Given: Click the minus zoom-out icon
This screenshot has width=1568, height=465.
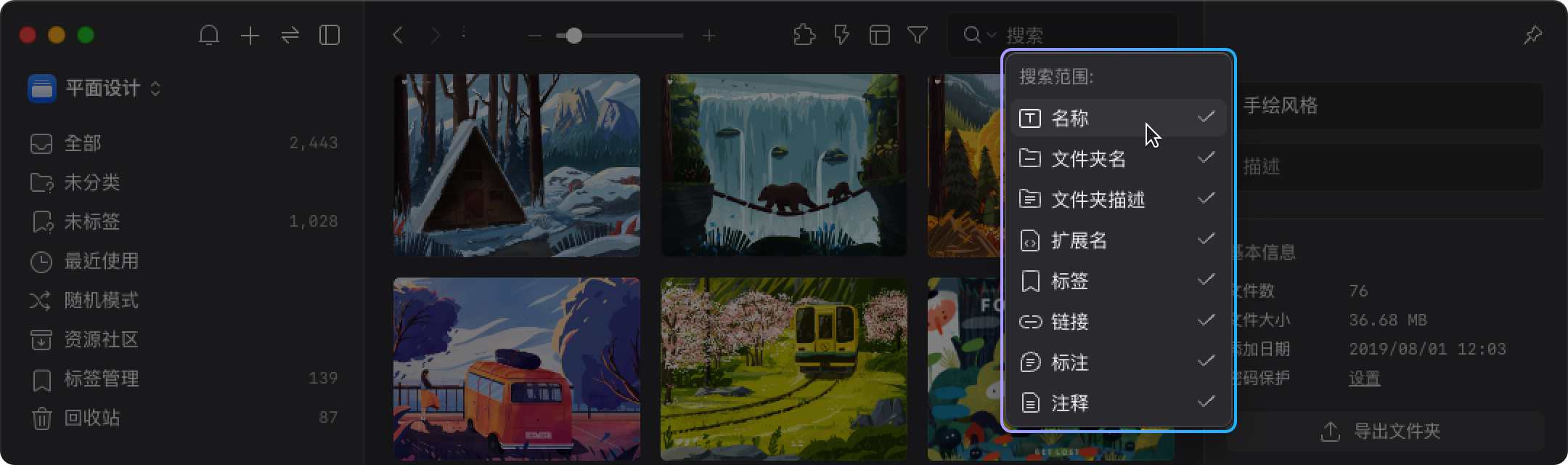Looking at the screenshot, I should click(x=535, y=35).
